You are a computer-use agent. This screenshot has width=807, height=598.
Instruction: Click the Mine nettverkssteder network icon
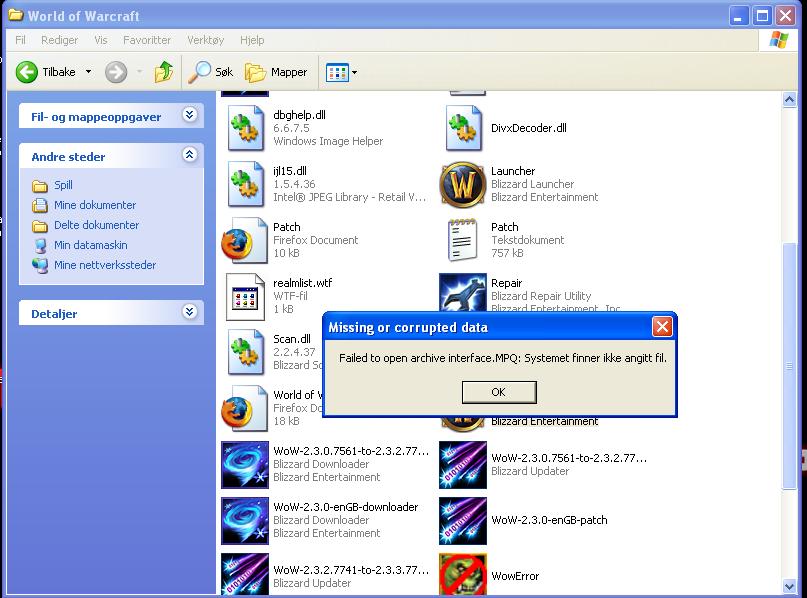point(40,266)
